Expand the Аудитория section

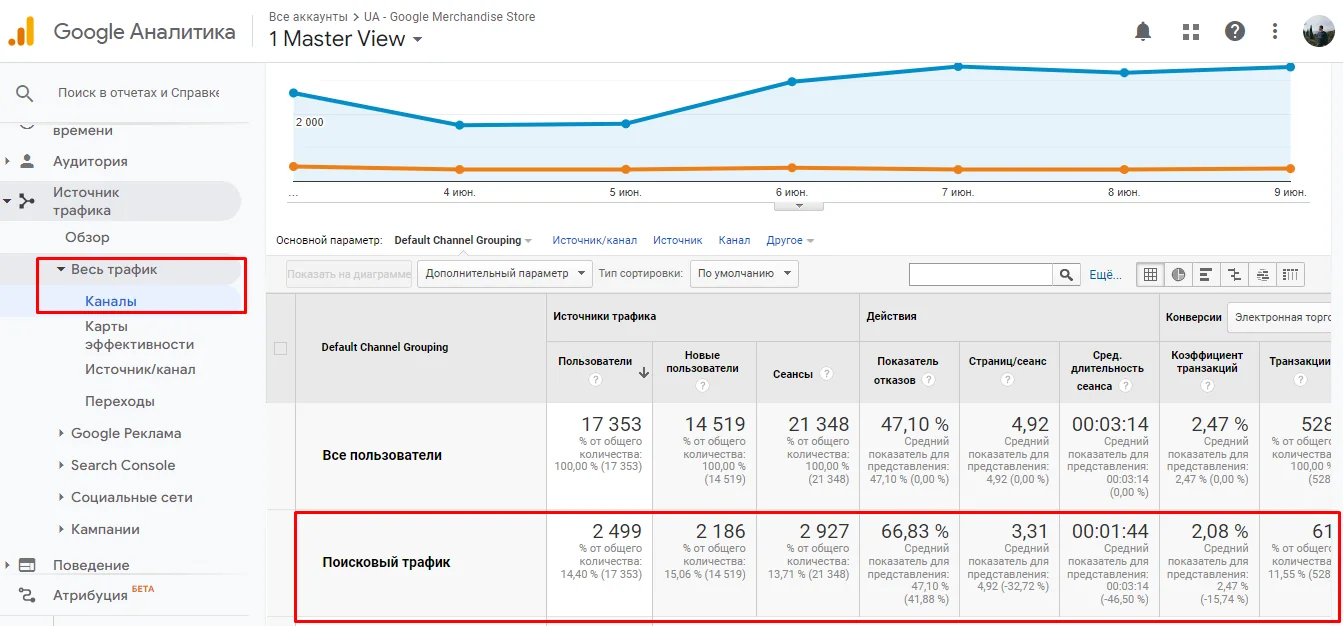pos(8,161)
